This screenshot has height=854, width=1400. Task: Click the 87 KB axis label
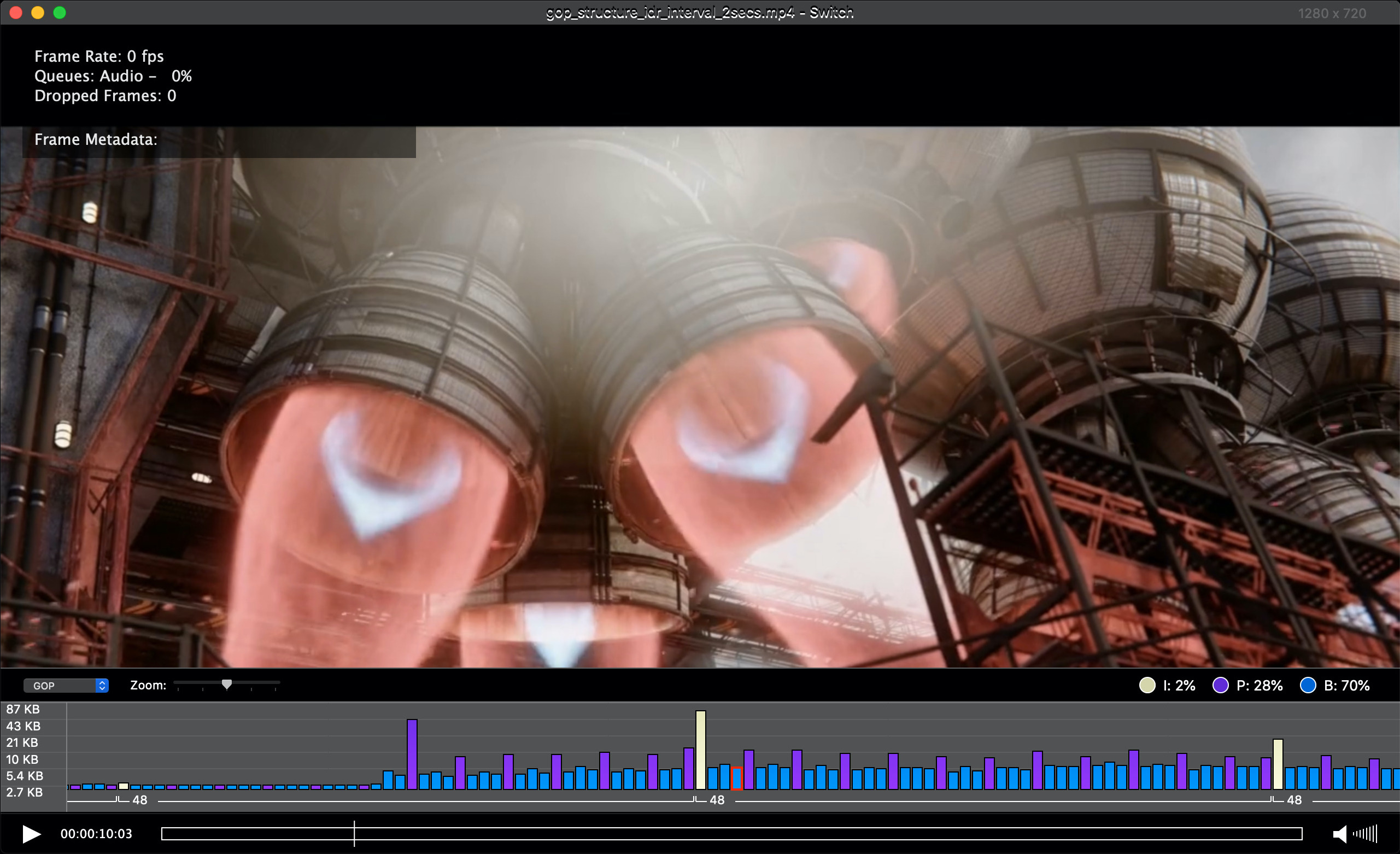(23, 709)
